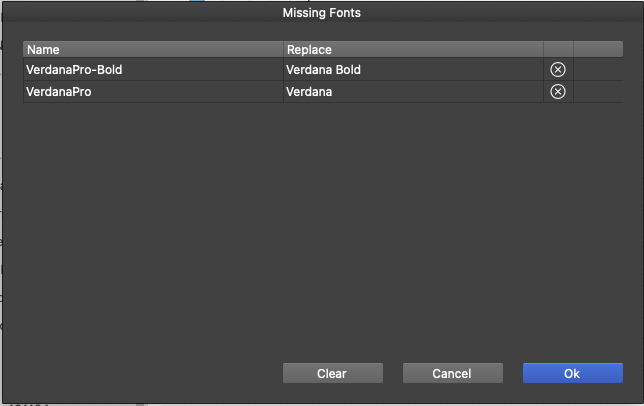The image size is (644, 406).
Task: Open the Verdana replacement font dropdown cell
Action: coord(413,92)
